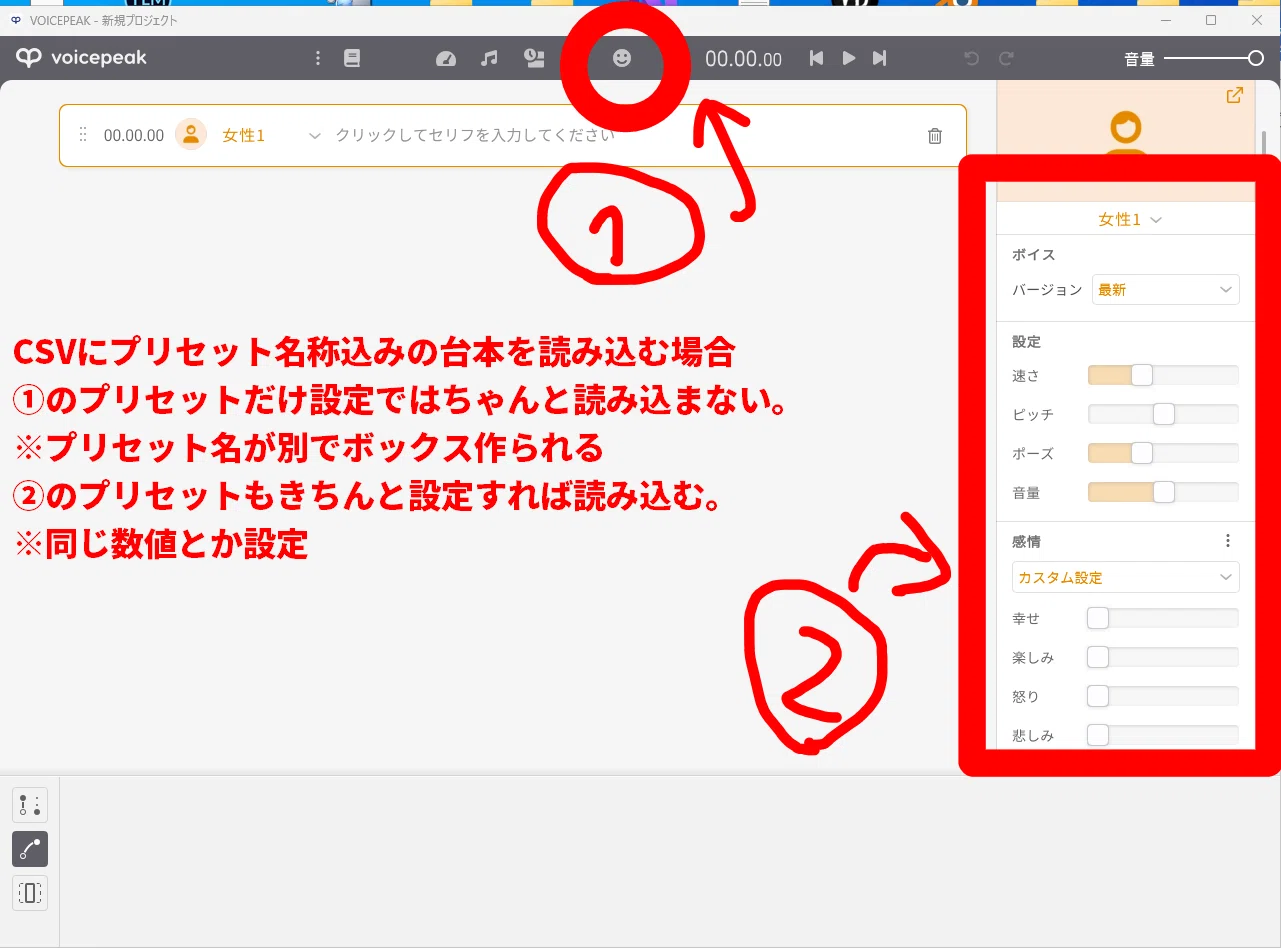Maximize the VOICEPEAK window
Screen dimensions: 1281x949
click(x=1211, y=20)
